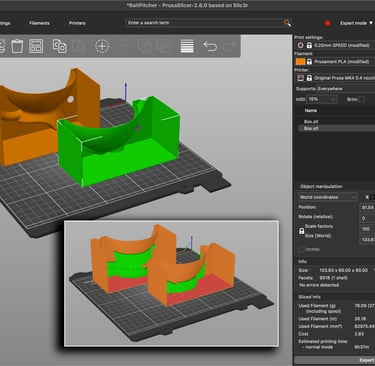Click the Name column header

(311, 110)
